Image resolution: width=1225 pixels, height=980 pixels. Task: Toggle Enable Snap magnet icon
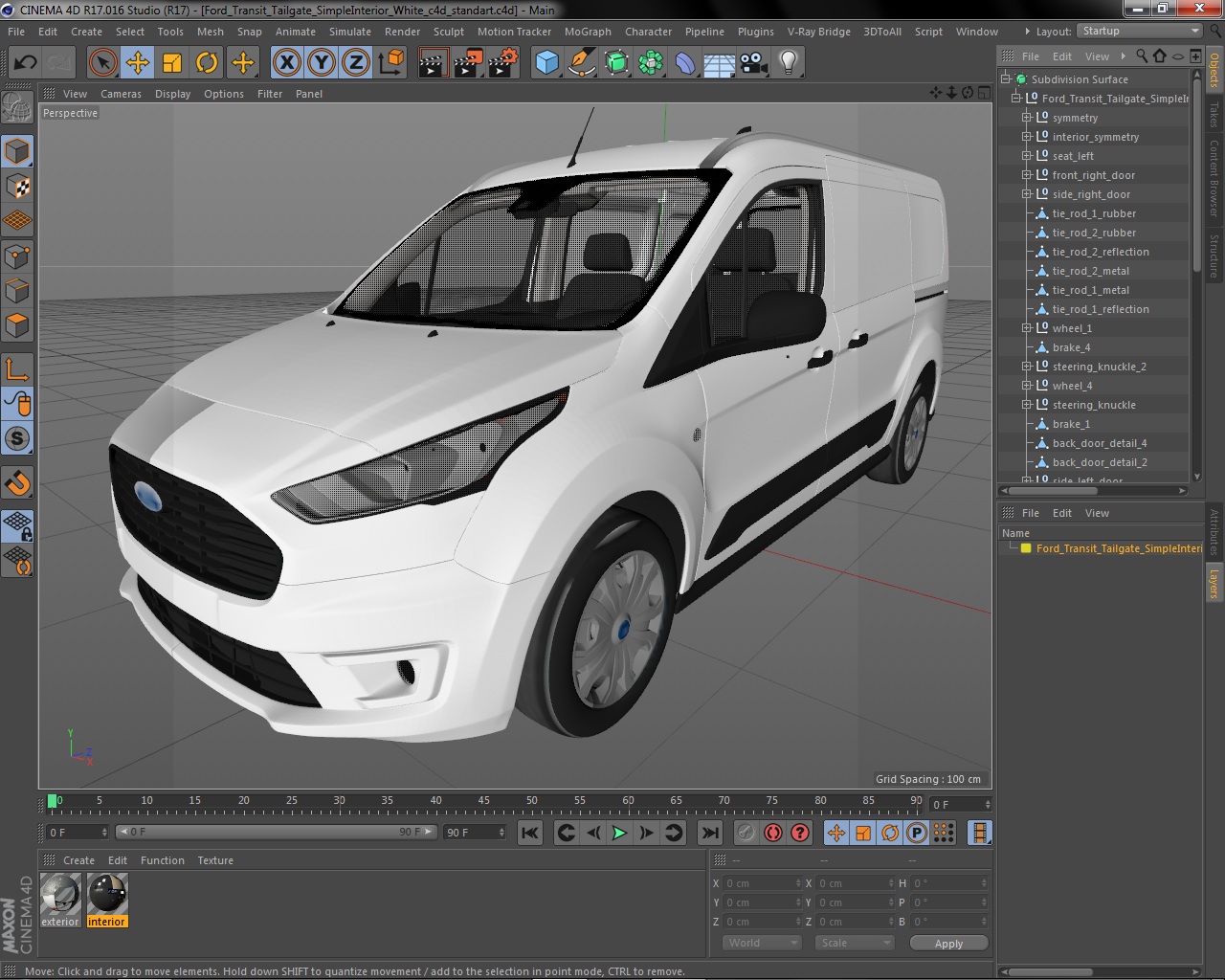[x=17, y=483]
